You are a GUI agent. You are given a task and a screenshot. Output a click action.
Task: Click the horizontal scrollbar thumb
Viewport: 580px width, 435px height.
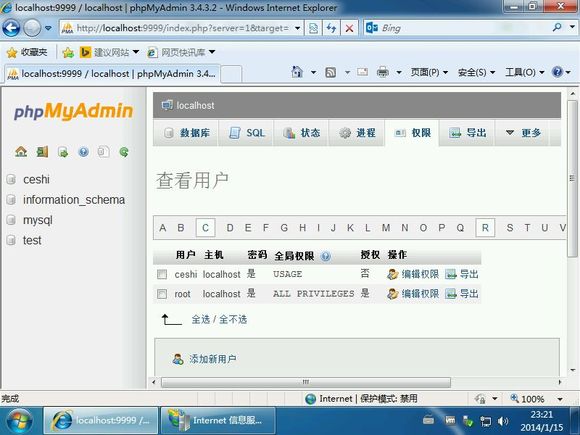306,382
